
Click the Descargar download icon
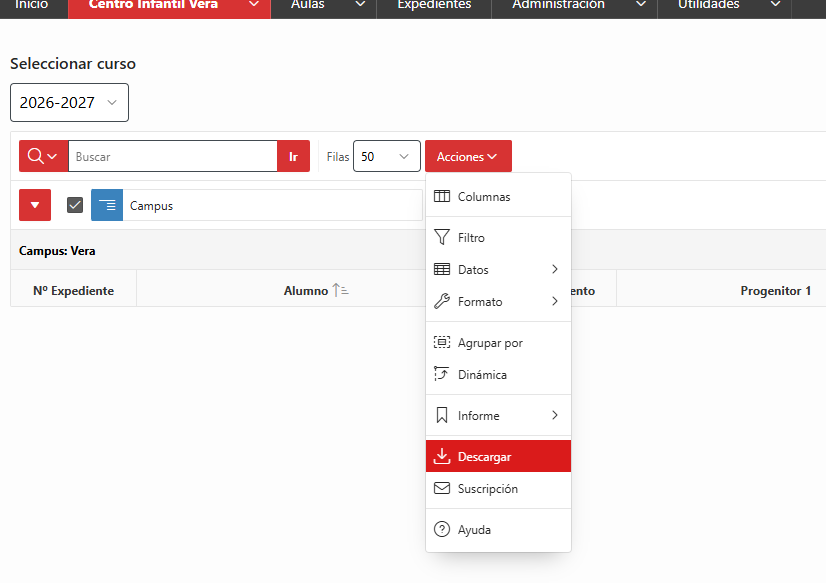441,456
